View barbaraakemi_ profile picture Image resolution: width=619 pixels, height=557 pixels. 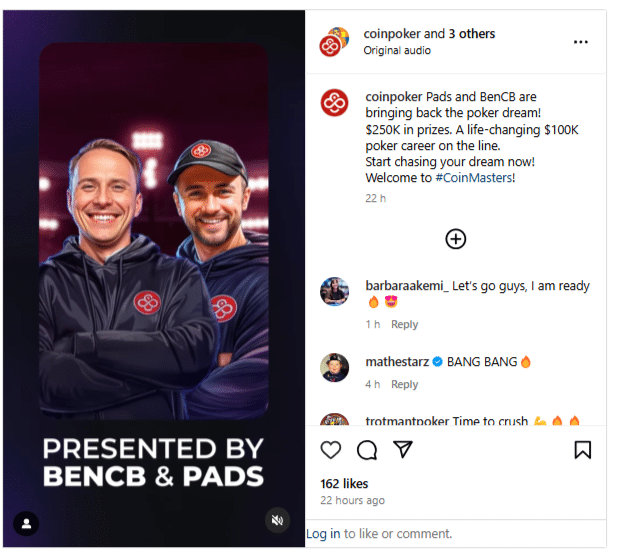click(334, 291)
